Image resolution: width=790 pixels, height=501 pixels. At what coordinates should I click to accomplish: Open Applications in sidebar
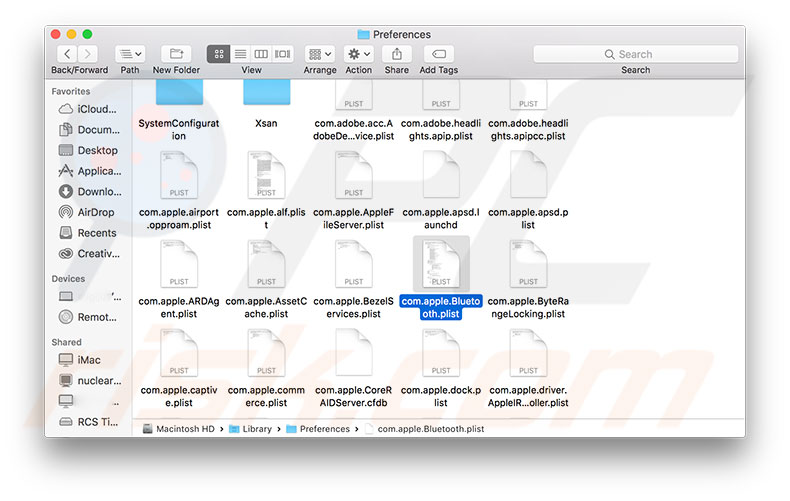88,171
